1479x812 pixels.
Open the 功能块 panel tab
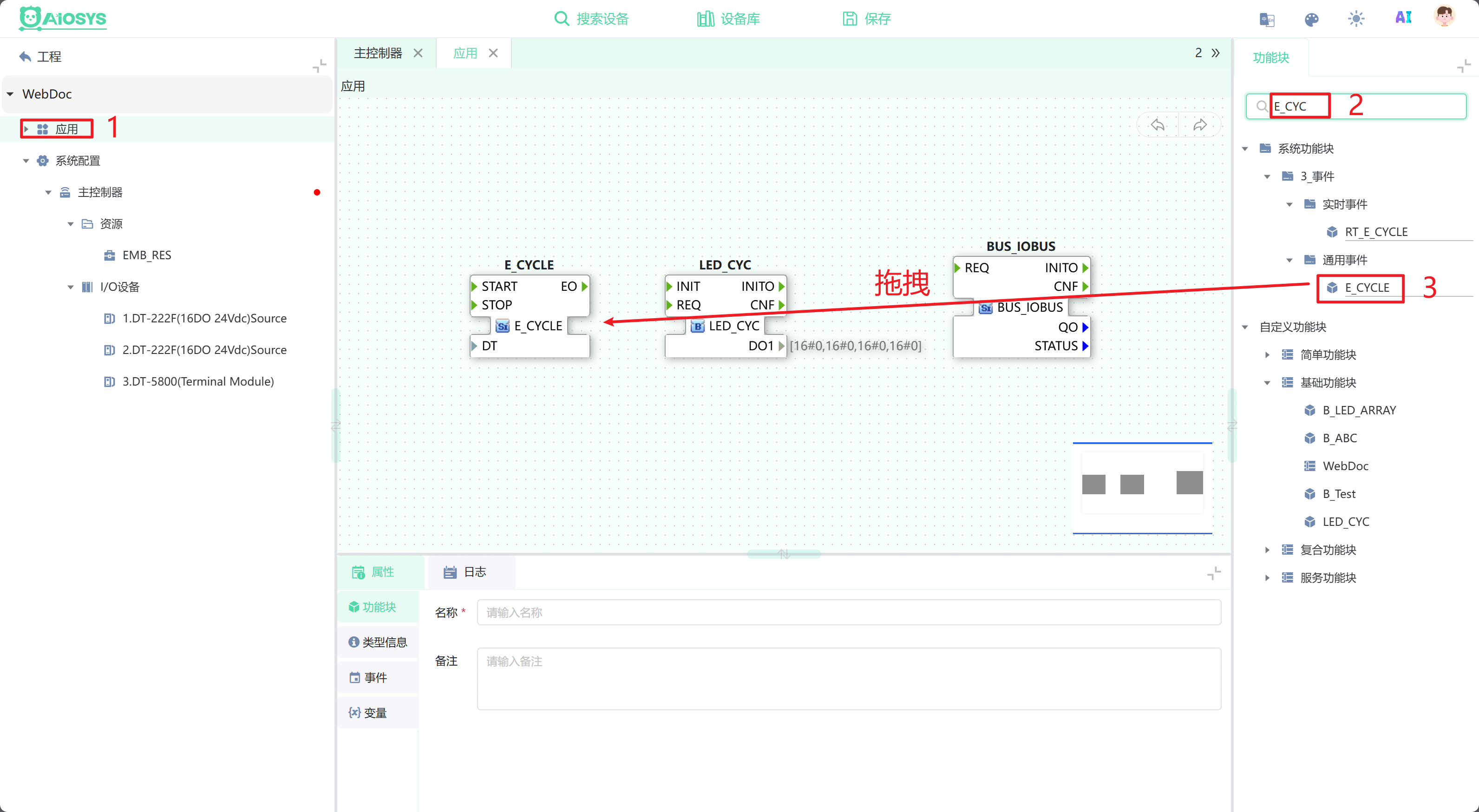click(1271, 58)
